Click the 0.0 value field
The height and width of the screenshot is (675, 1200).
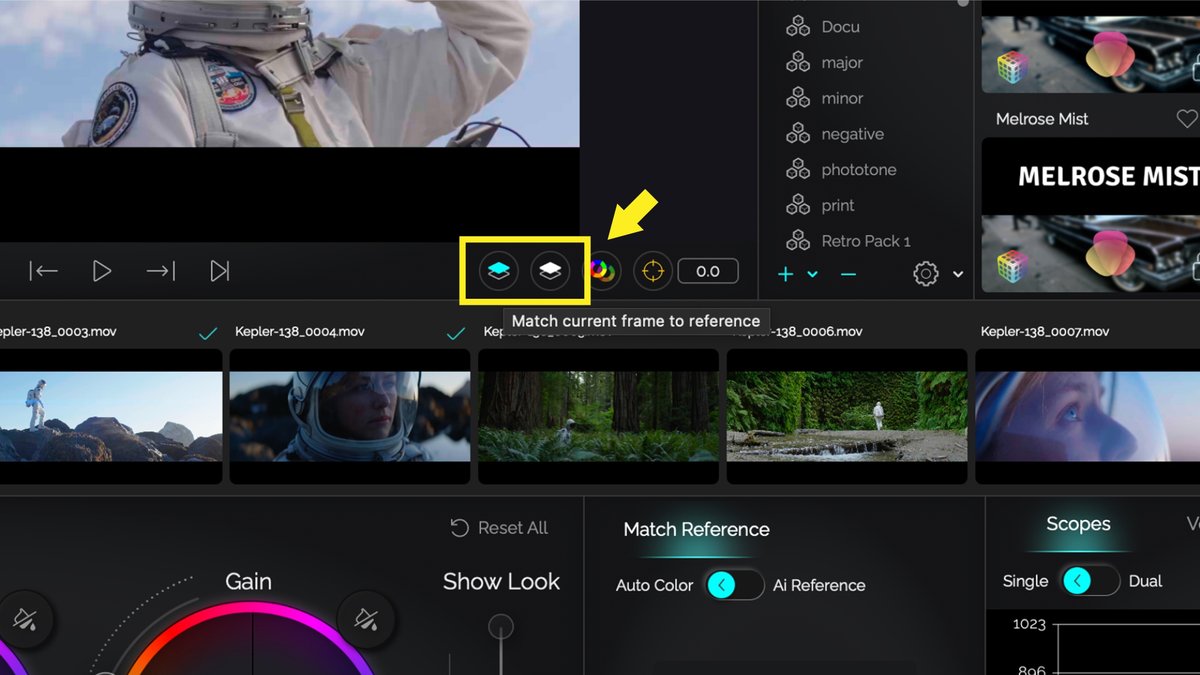tap(708, 271)
